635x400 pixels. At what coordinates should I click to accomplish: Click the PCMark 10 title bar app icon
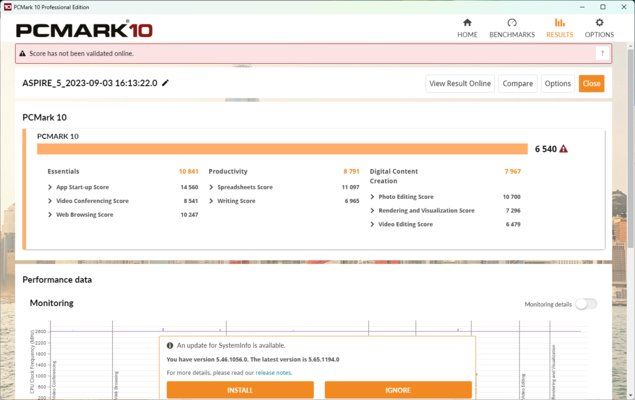pos(7,7)
